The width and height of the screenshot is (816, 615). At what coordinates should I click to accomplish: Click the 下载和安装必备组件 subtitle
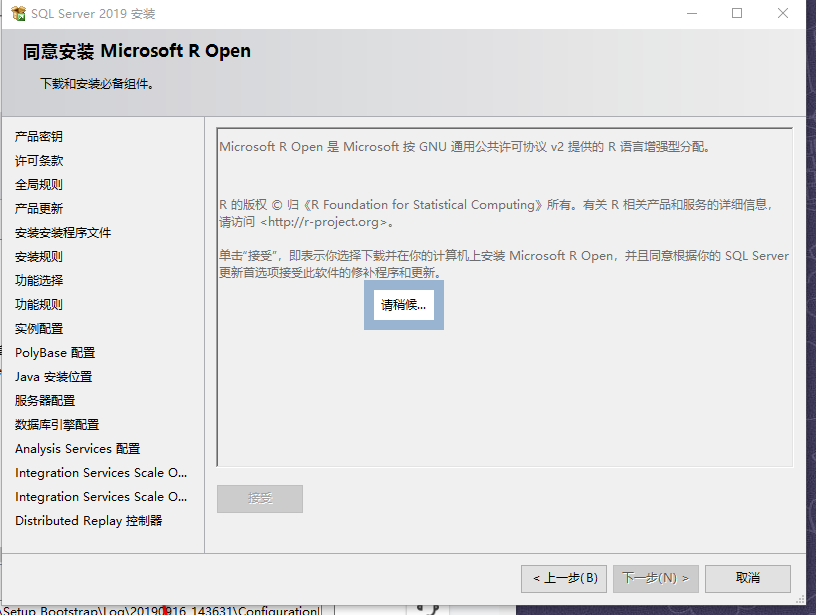pos(97,84)
